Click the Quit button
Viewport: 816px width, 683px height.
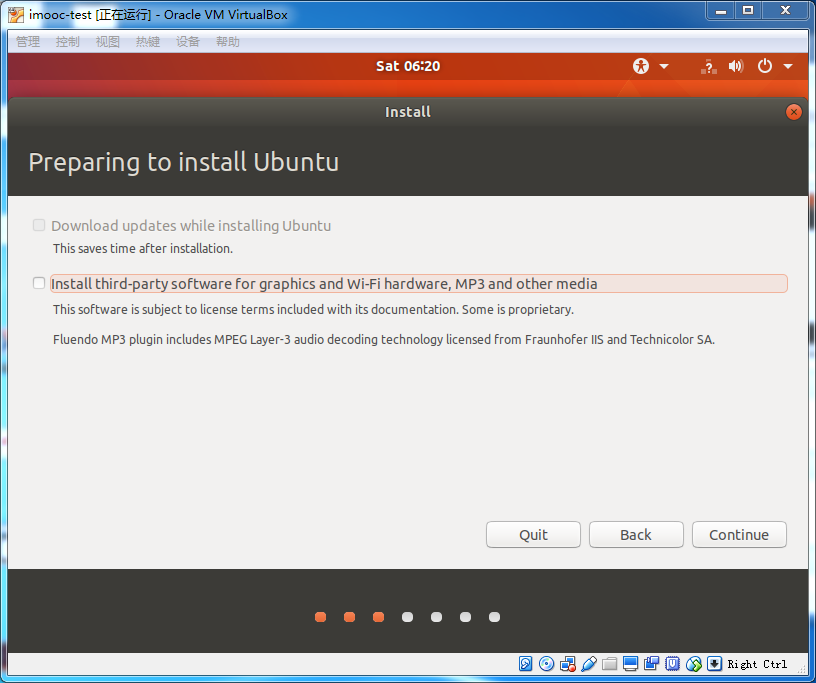[x=533, y=535]
